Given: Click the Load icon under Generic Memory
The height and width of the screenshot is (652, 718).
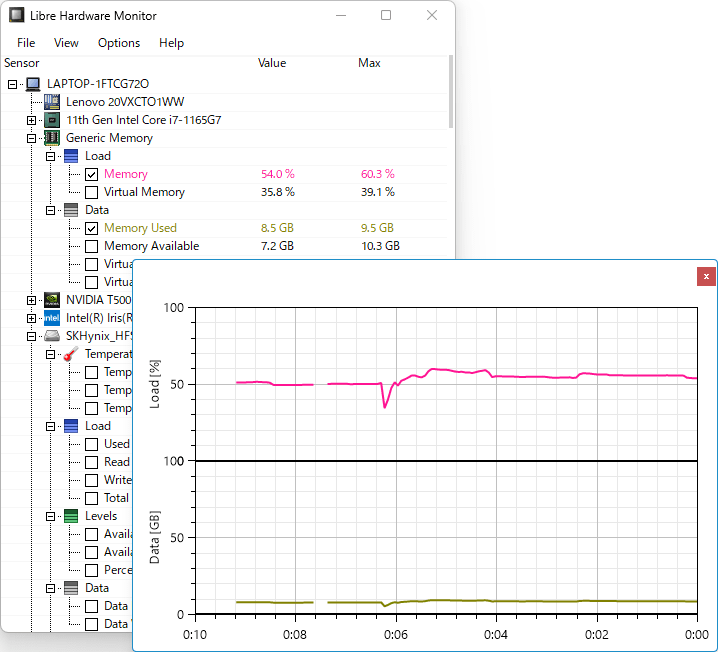Looking at the screenshot, I should [x=71, y=156].
